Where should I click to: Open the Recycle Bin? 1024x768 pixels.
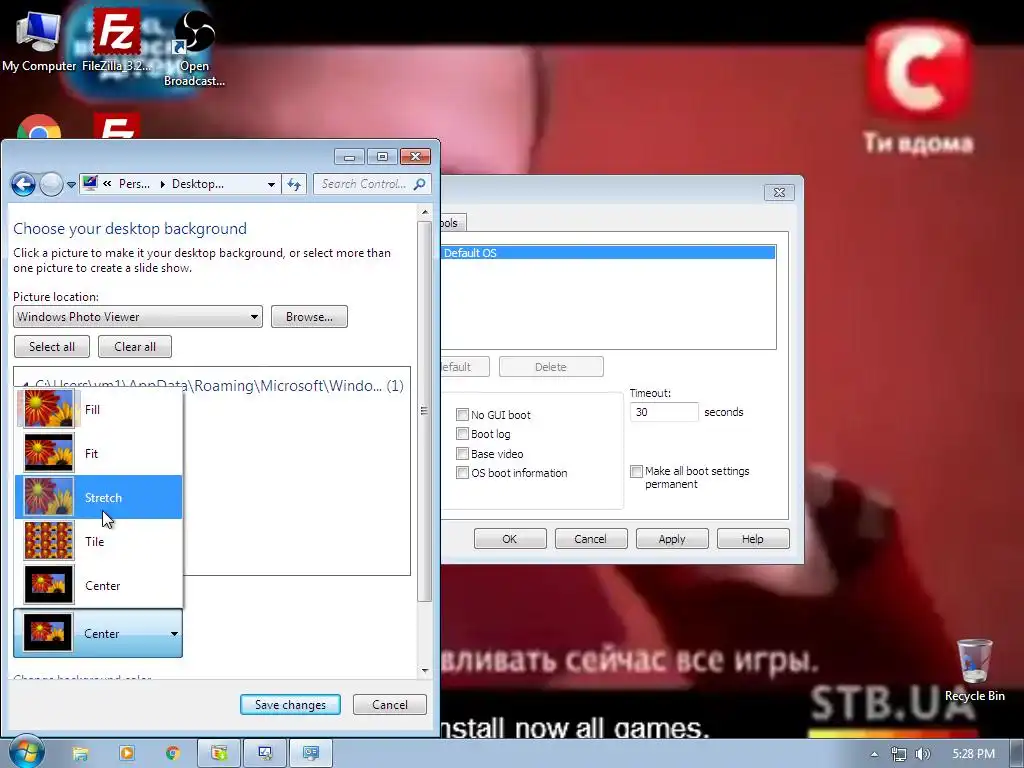click(x=974, y=670)
